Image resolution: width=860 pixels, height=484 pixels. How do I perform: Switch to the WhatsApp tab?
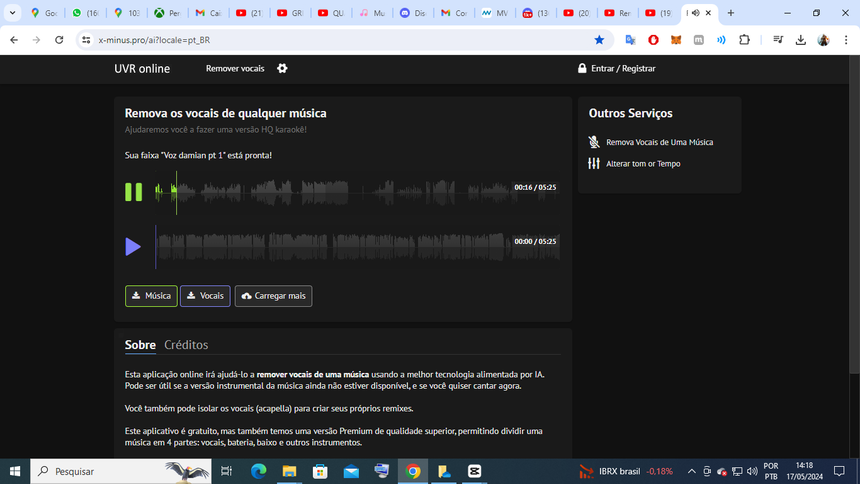point(87,13)
